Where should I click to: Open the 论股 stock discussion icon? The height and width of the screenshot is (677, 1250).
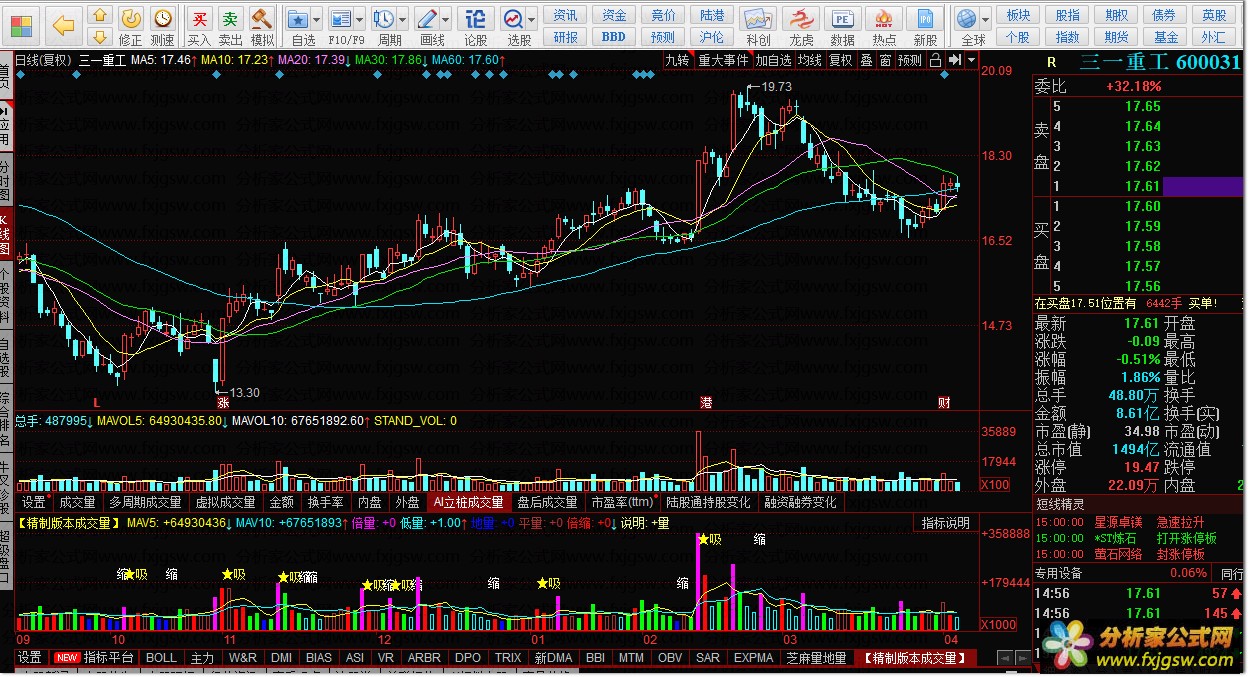(476, 18)
